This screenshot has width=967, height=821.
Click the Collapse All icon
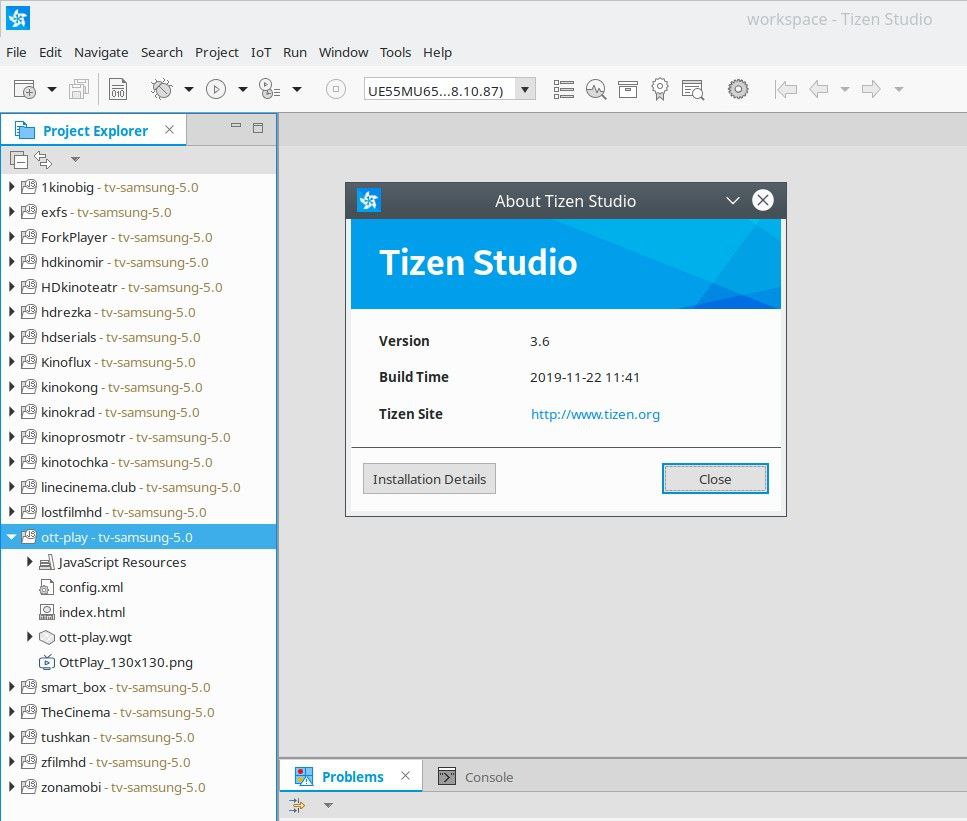click(19, 160)
